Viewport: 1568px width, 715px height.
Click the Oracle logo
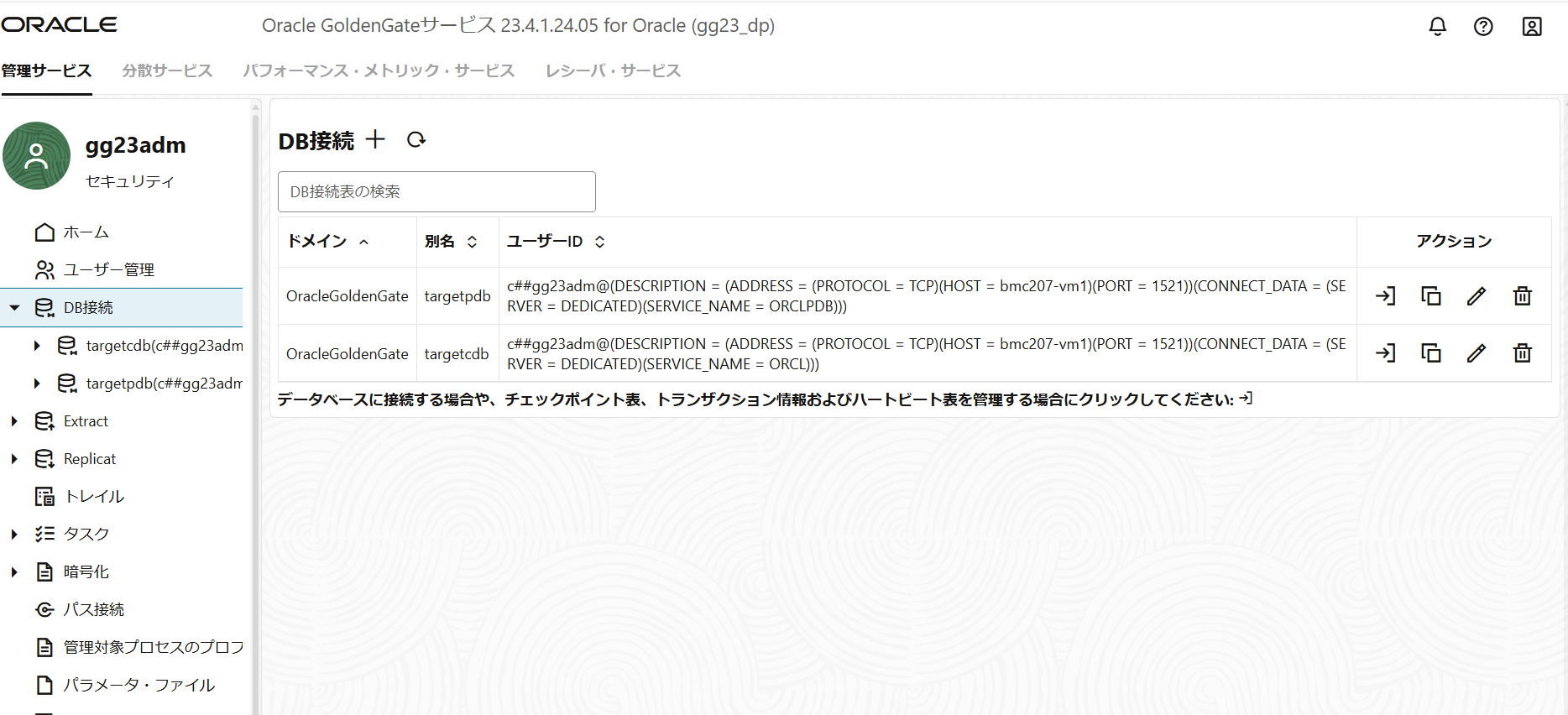59,25
